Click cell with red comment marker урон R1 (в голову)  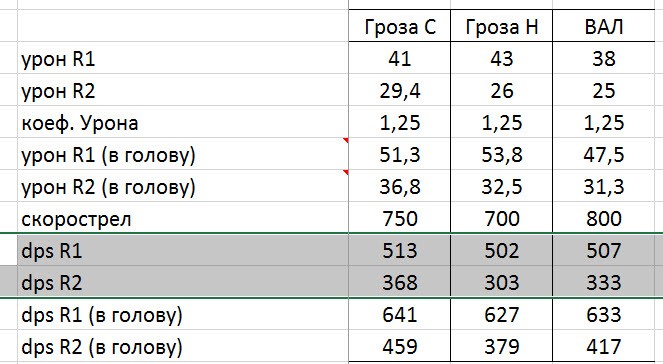coord(183,154)
